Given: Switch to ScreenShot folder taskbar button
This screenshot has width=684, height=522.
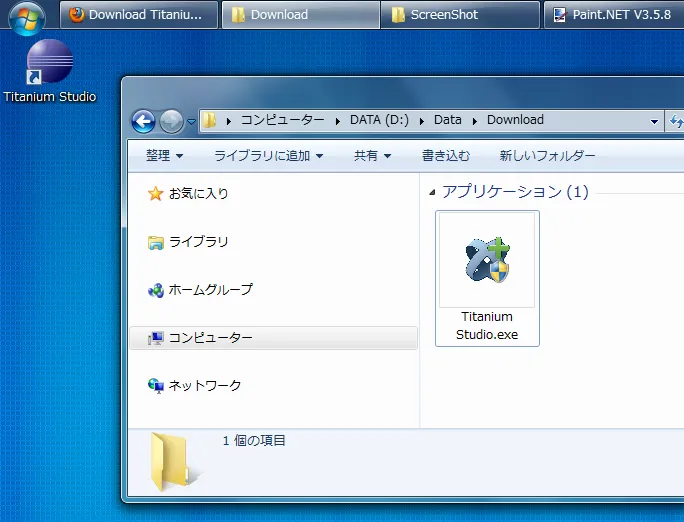Looking at the screenshot, I should (x=460, y=15).
